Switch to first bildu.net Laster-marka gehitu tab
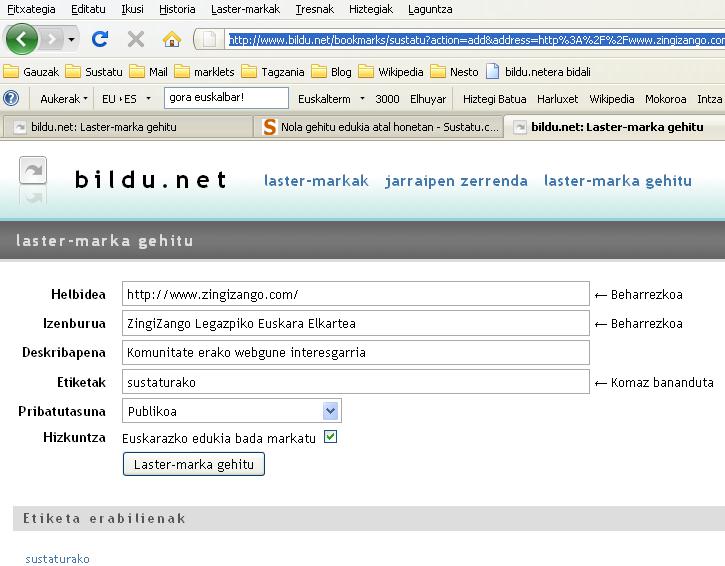725x566 pixels. click(x=127, y=127)
